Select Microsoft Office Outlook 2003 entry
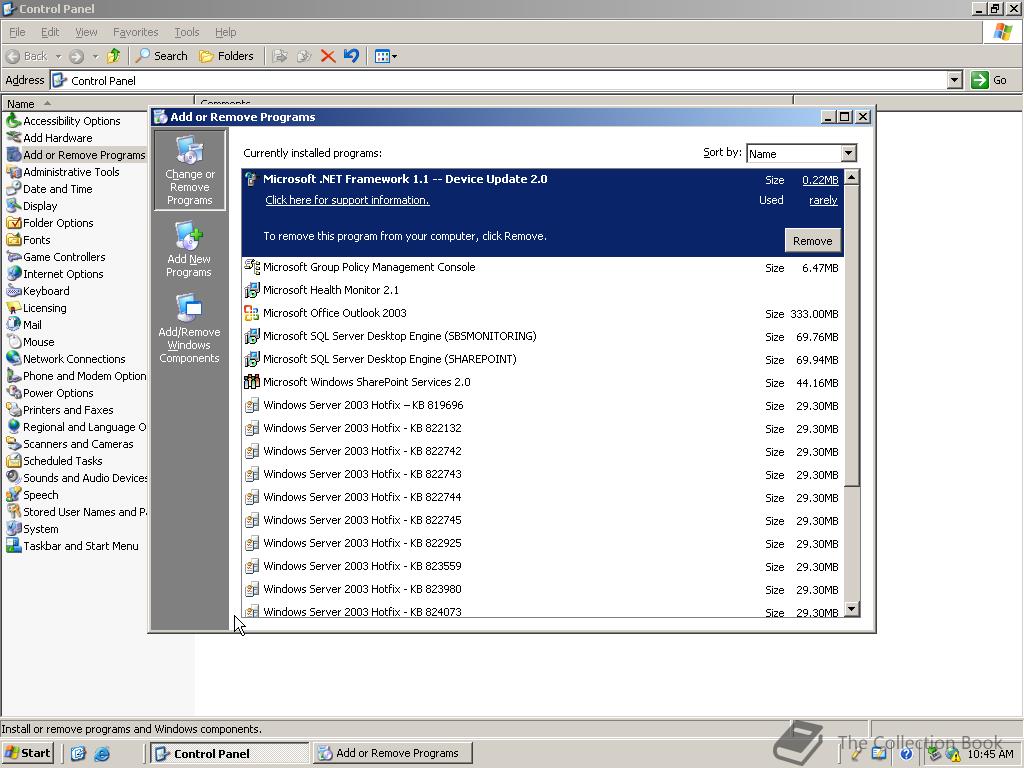The height and width of the screenshot is (768, 1024). tap(541, 313)
